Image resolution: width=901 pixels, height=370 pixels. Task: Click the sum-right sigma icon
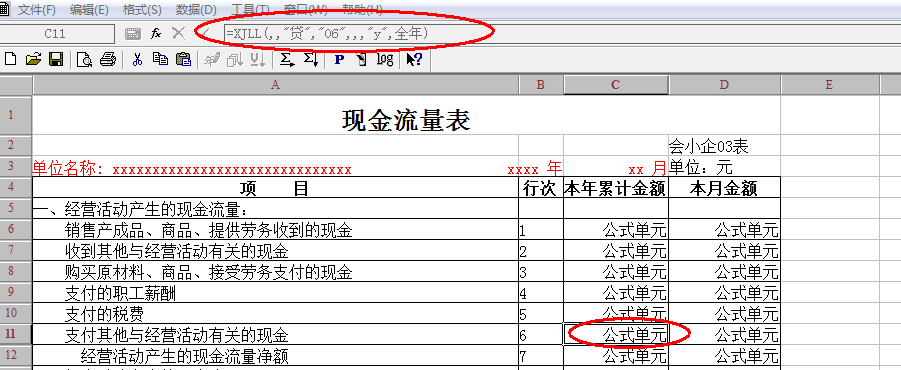point(287,59)
